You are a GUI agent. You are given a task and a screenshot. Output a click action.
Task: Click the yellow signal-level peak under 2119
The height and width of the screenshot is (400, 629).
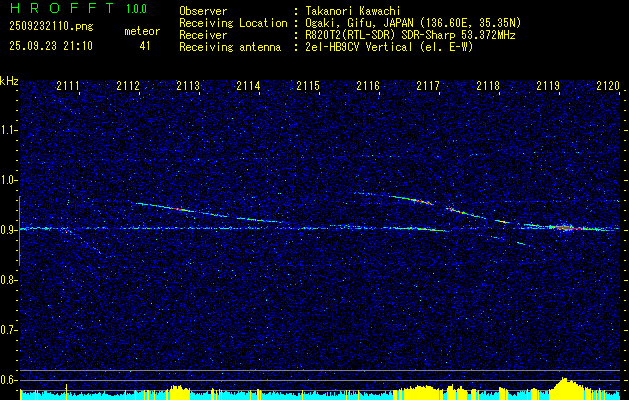click(x=566, y=388)
